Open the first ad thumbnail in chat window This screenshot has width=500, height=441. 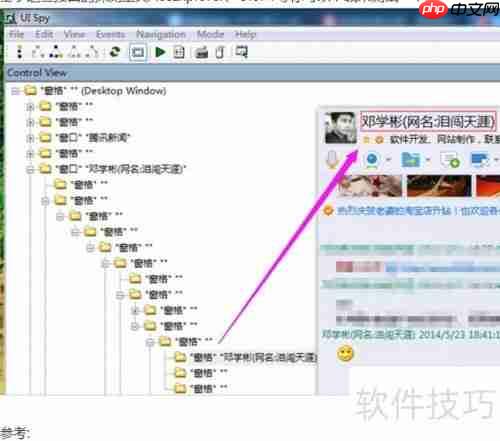click(x=370, y=186)
